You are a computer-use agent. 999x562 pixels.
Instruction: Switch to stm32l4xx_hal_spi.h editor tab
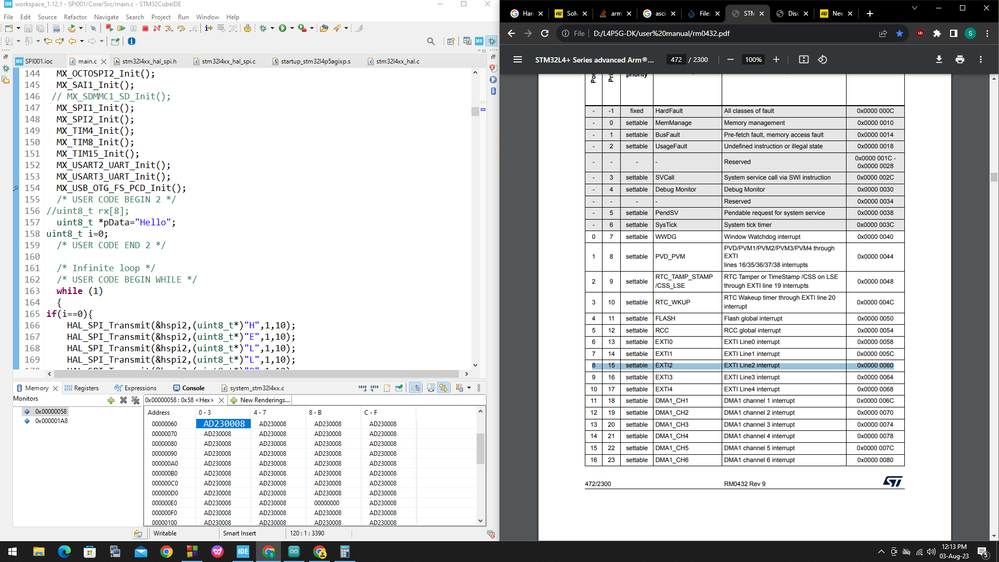point(145,61)
